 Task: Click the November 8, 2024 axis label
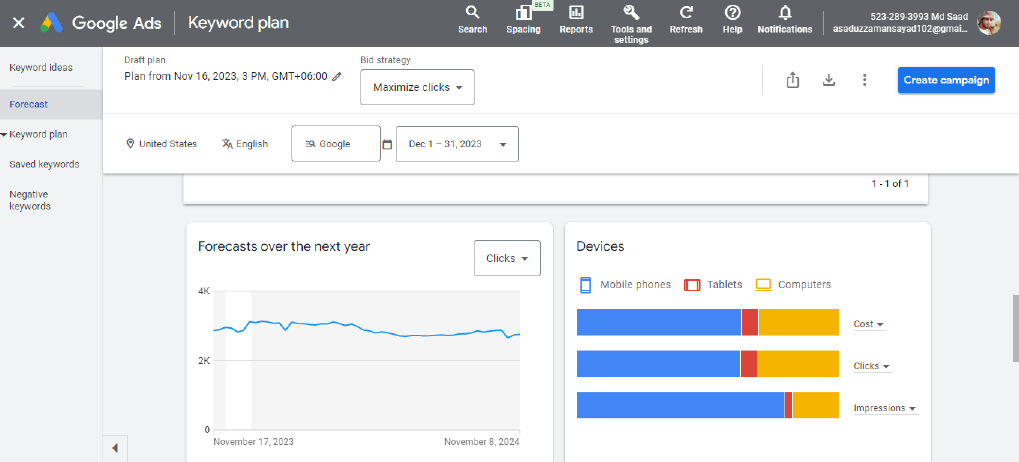pos(482,442)
